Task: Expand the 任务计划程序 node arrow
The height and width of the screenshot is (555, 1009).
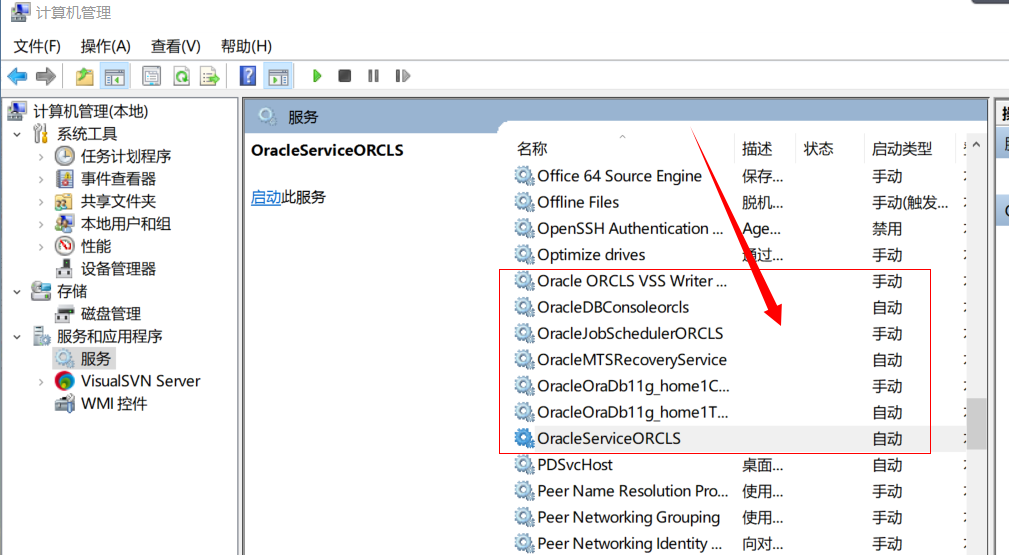Action: click(41, 156)
